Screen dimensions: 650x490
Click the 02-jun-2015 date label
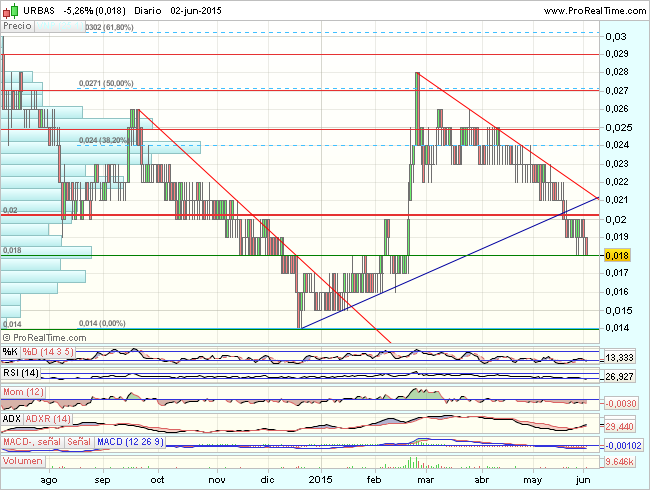pyautogui.click(x=199, y=8)
